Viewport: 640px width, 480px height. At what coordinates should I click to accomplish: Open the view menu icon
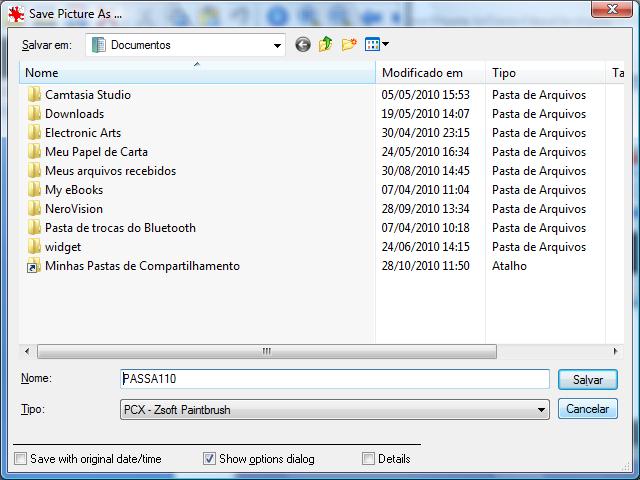click(x=376, y=45)
